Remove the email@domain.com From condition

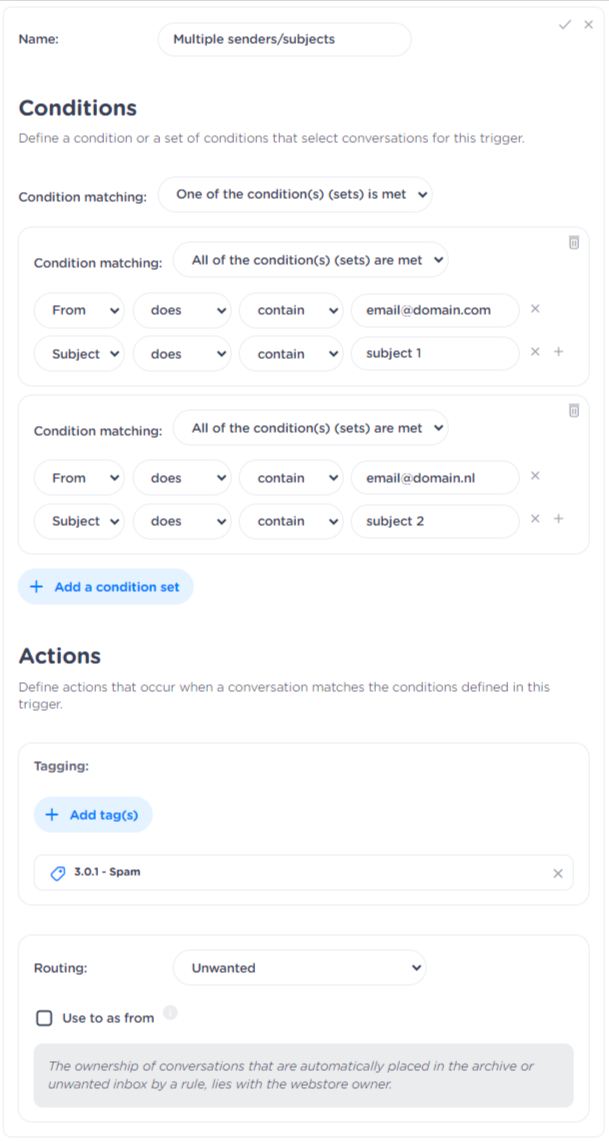click(x=535, y=309)
